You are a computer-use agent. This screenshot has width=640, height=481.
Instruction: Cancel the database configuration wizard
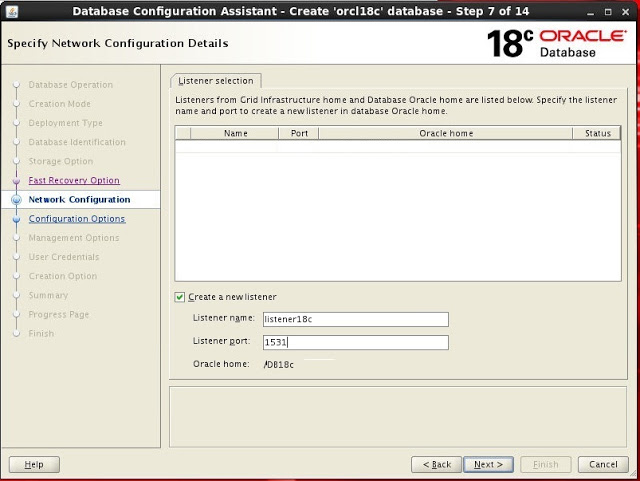(x=603, y=464)
